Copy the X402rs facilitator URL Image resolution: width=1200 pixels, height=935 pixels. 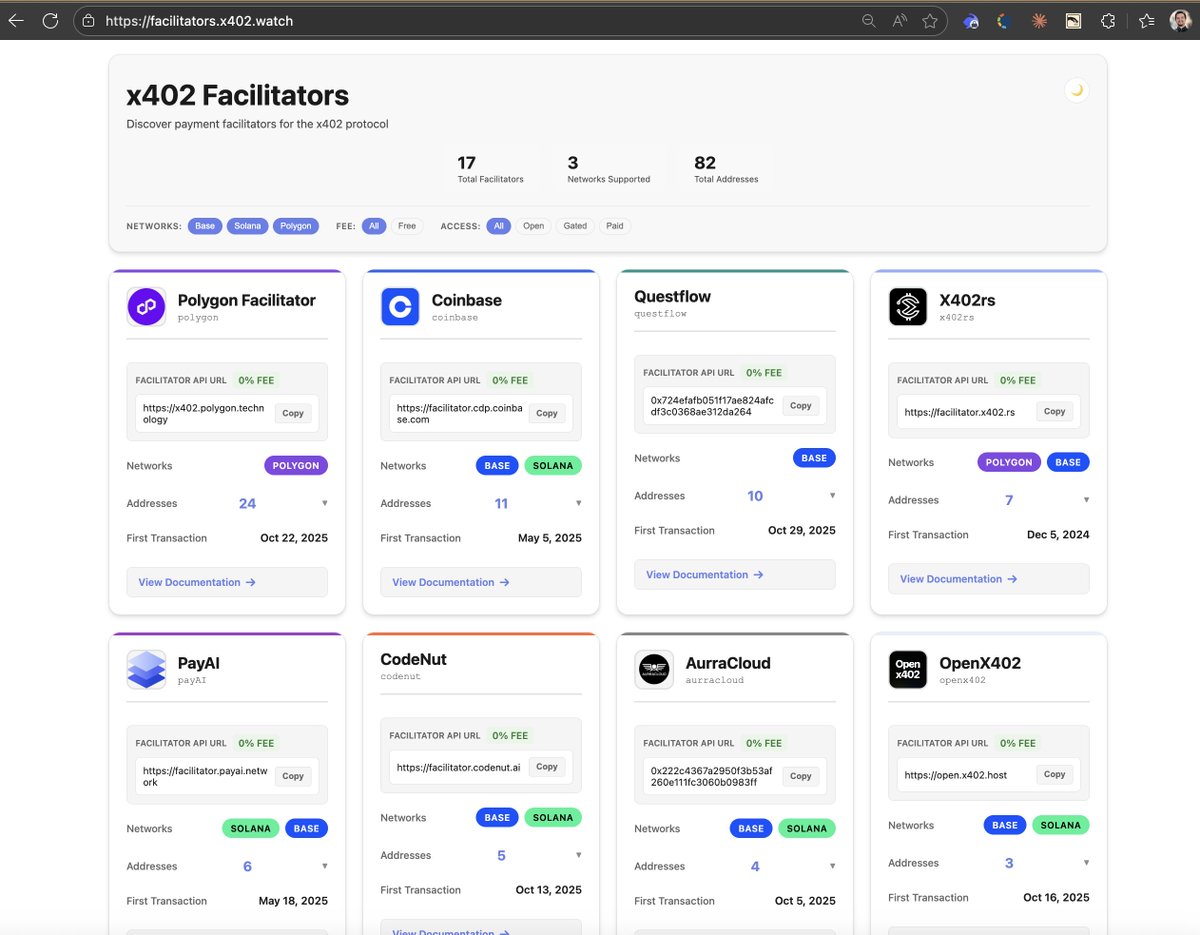pos(1055,411)
